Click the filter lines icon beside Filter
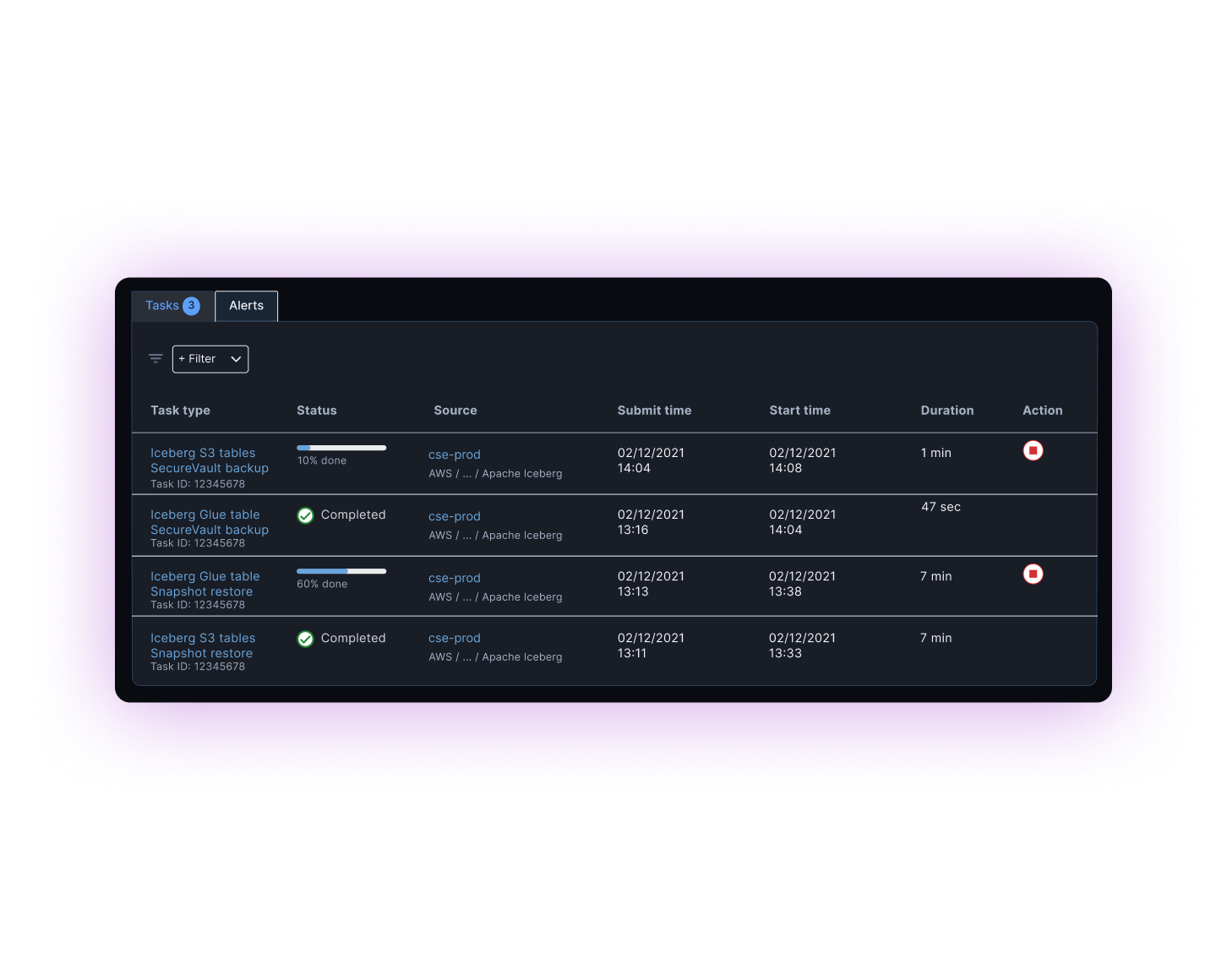 click(155, 359)
